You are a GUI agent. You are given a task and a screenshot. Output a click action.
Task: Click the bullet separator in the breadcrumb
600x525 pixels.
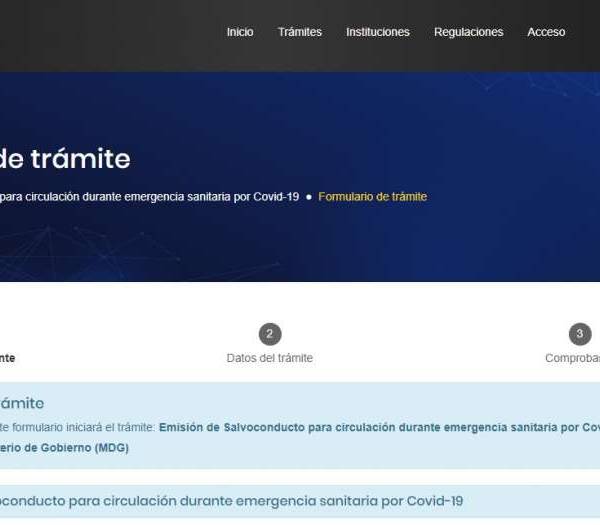click(308, 197)
